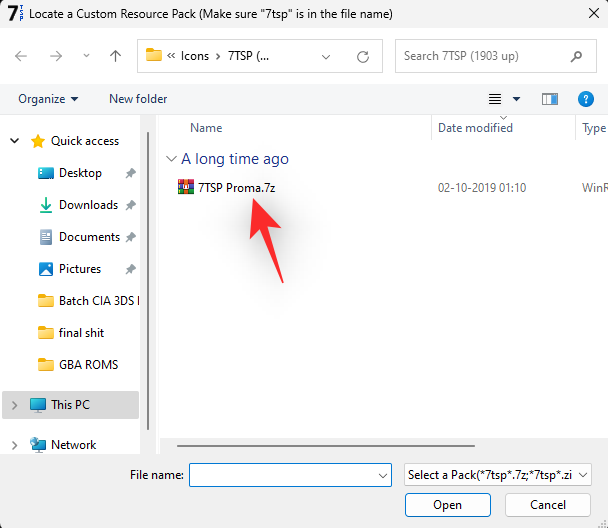The height and width of the screenshot is (528, 608).
Task: Close the Locate a Custom Resource Pack dialog
Action: click(593, 14)
